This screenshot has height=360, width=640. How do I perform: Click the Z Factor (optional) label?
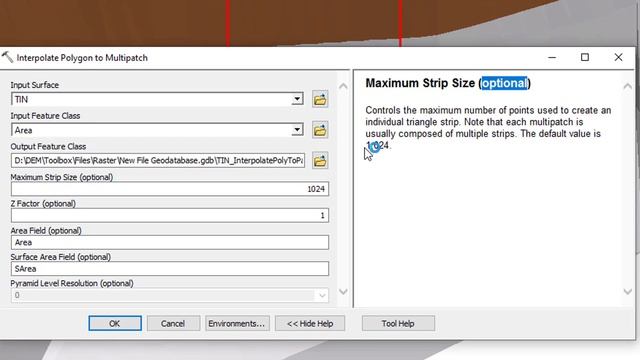pyautogui.click(x=43, y=204)
